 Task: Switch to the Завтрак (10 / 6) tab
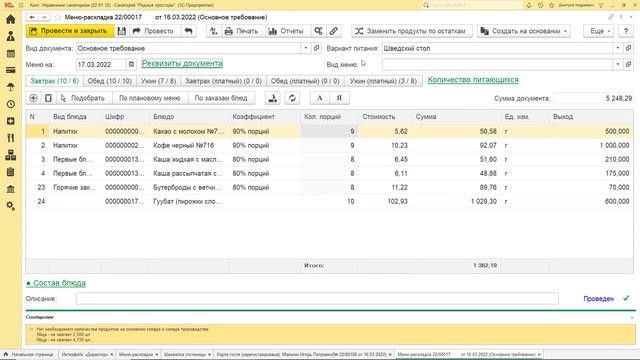click(54, 81)
